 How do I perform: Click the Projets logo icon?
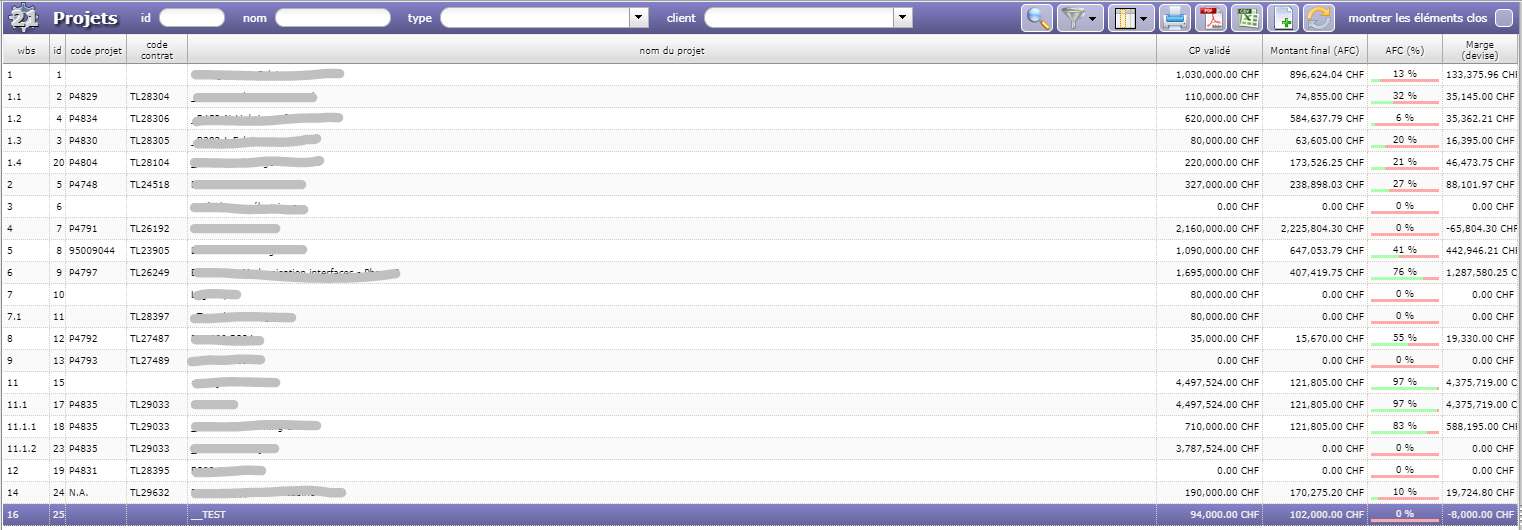pos(22,18)
